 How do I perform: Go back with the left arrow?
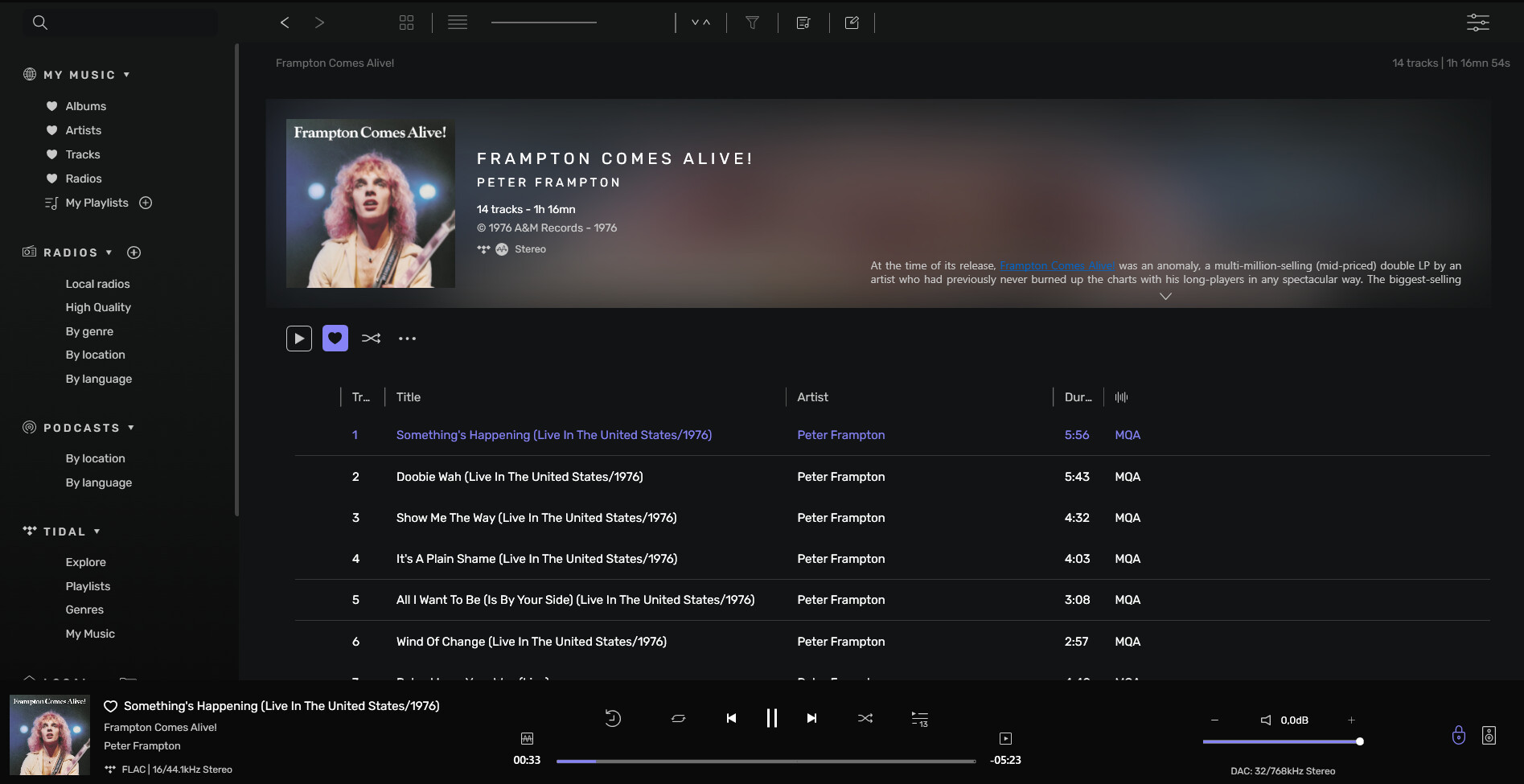[x=285, y=23]
